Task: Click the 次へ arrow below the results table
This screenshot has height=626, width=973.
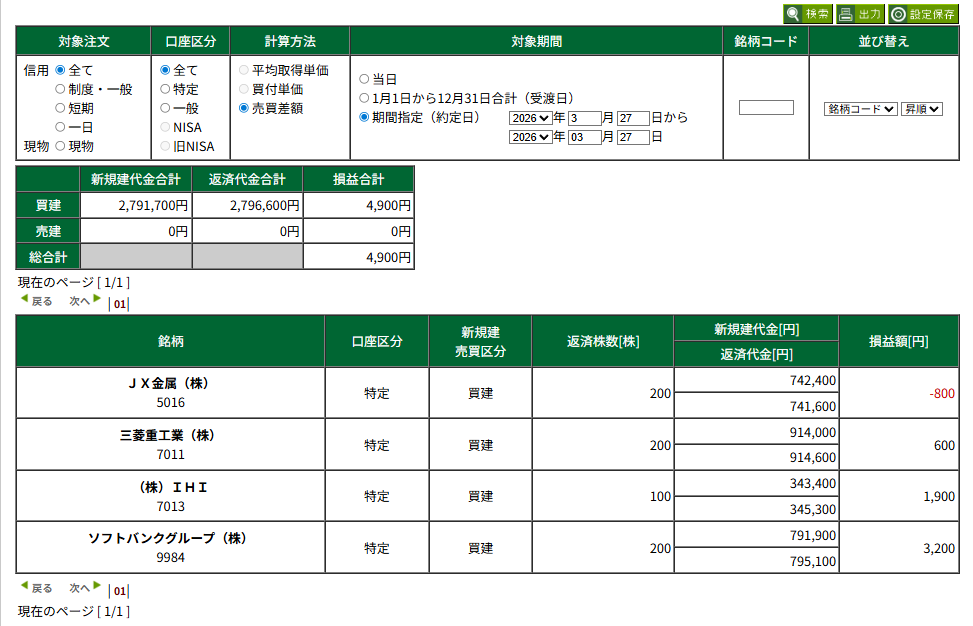Action: 97,587
